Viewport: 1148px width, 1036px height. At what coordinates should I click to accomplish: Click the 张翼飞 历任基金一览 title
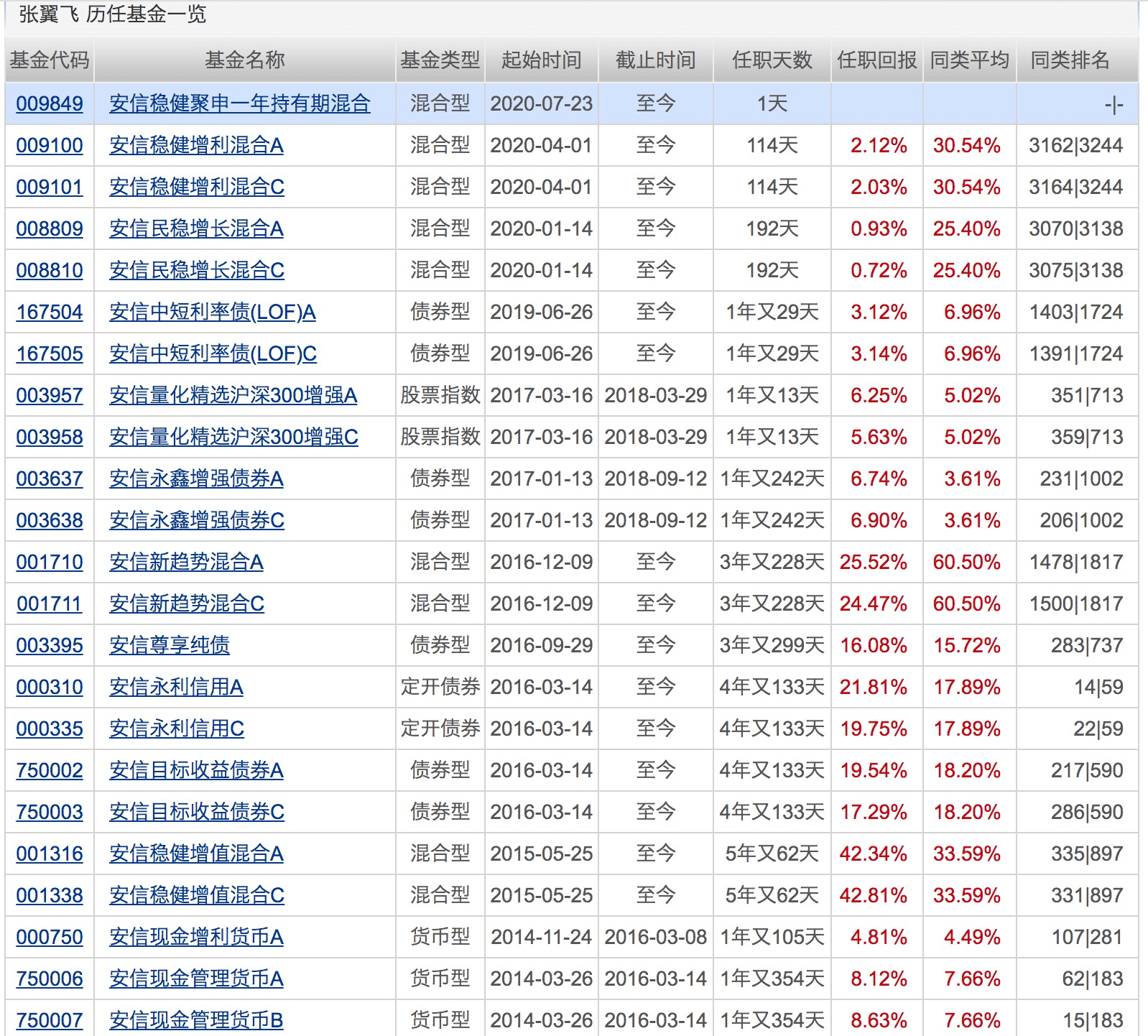(x=112, y=14)
